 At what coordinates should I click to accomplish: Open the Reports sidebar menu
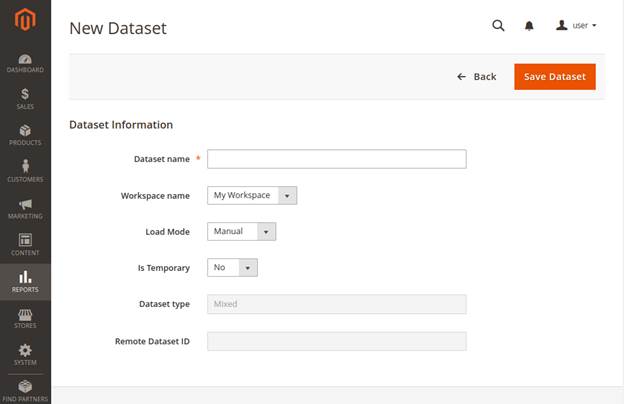click(25, 282)
